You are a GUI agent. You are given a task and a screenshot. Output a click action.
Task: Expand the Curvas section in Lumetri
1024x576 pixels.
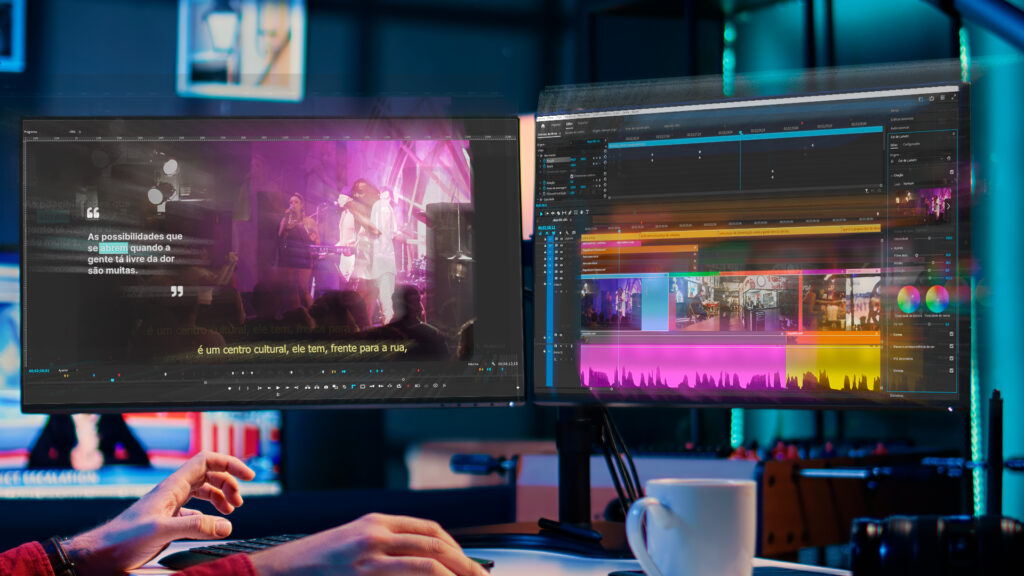point(891,334)
